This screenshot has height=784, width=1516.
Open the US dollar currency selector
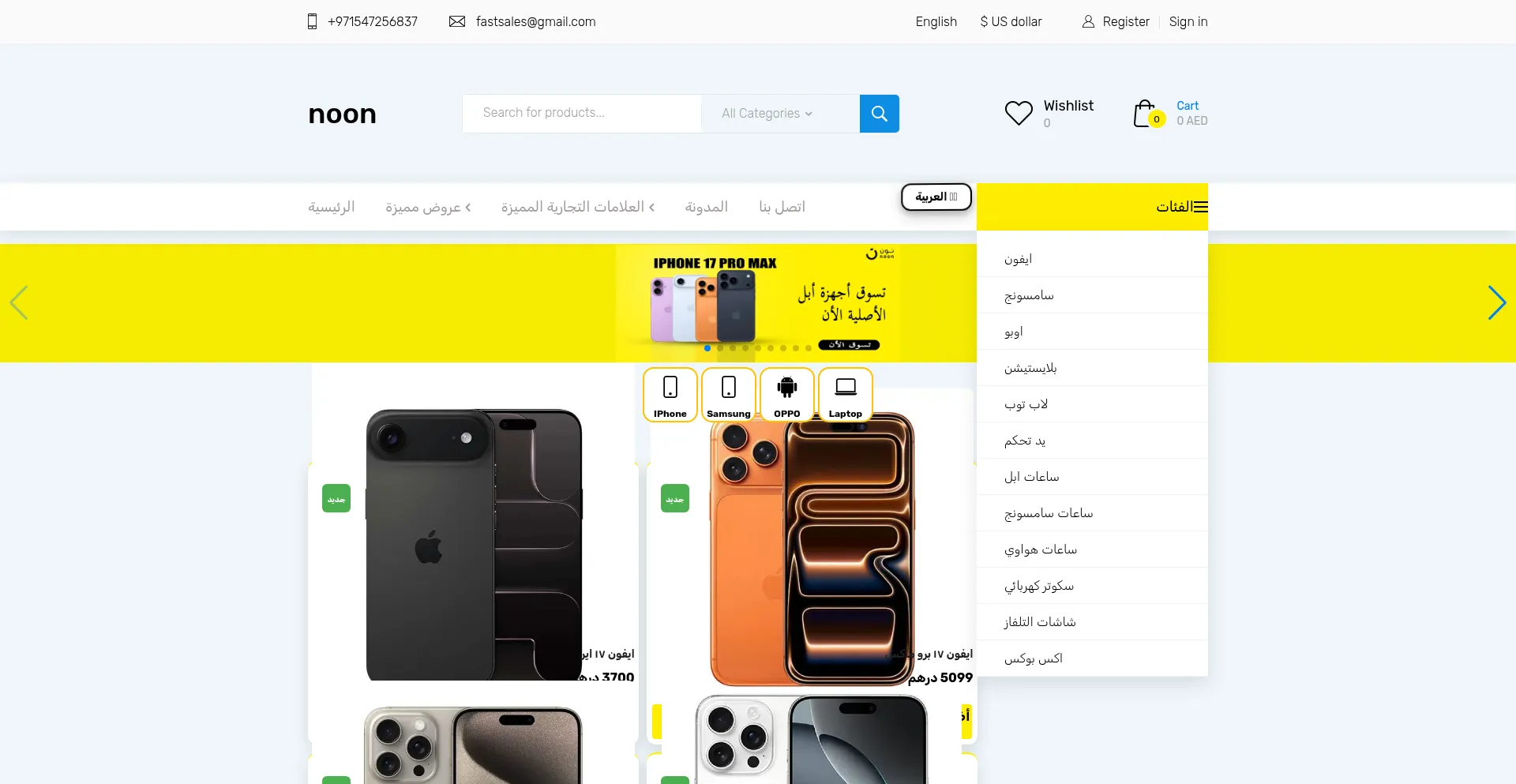[x=1011, y=21]
